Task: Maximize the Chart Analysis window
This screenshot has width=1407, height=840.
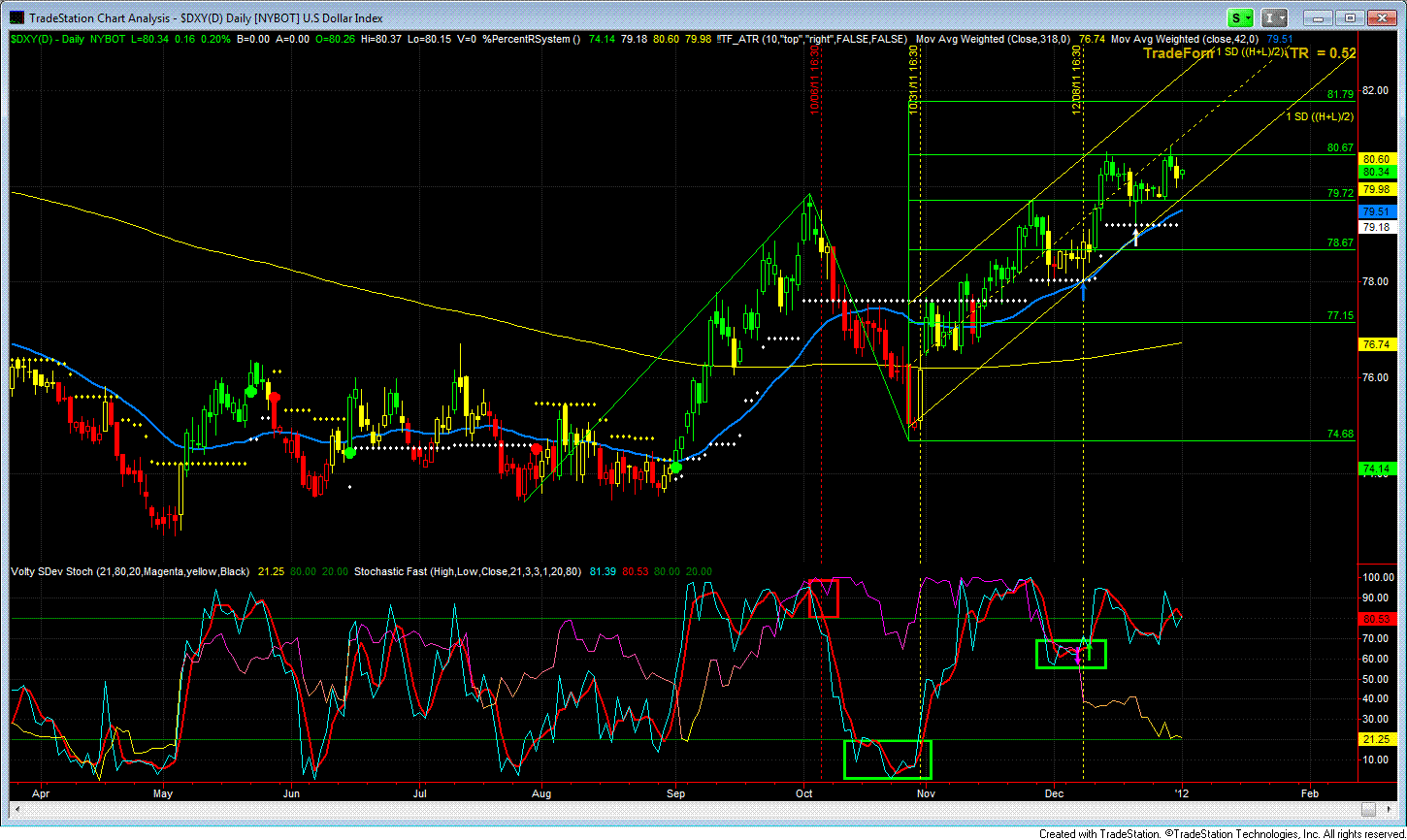Action: pos(1348,17)
